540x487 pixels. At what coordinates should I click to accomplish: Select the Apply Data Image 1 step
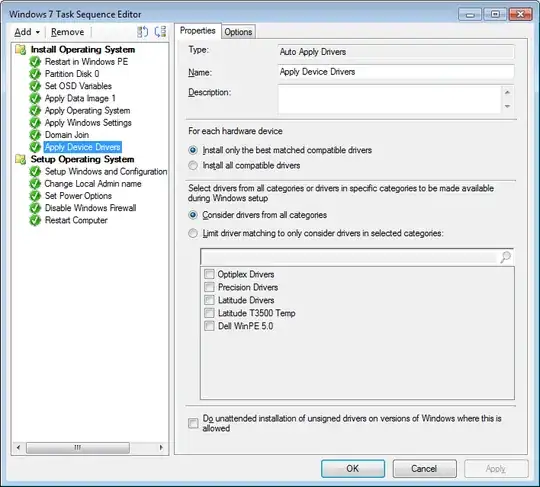pos(80,99)
